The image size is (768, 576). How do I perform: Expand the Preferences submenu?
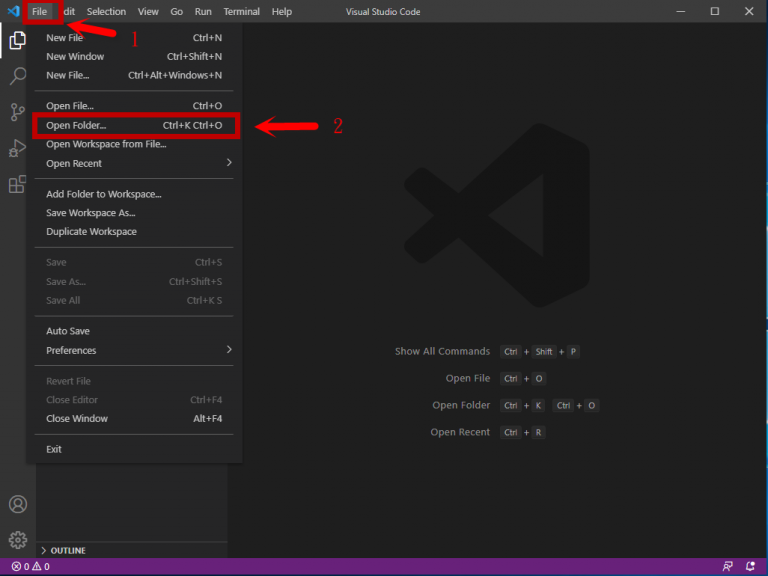pos(134,350)
